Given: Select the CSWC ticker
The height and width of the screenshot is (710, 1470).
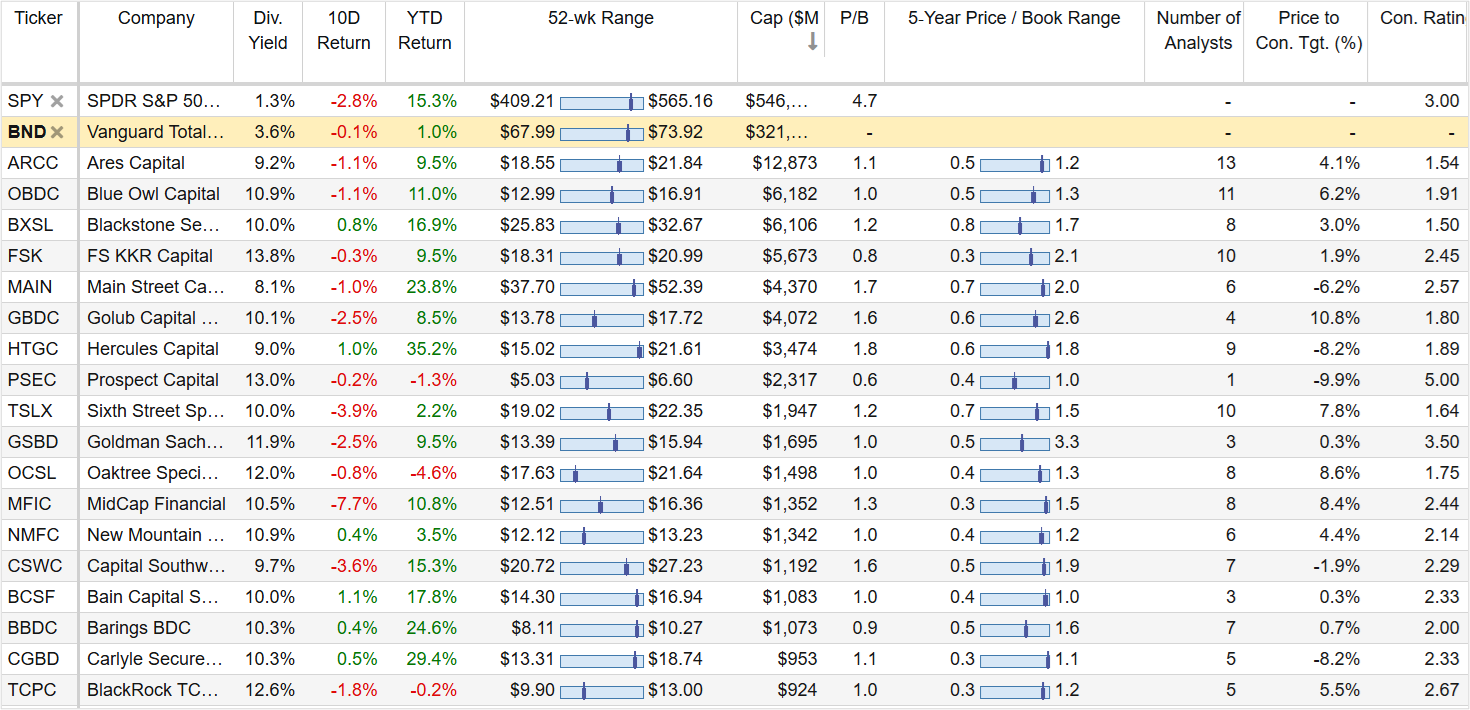Looking at the screenshot, I should point(34,566).
